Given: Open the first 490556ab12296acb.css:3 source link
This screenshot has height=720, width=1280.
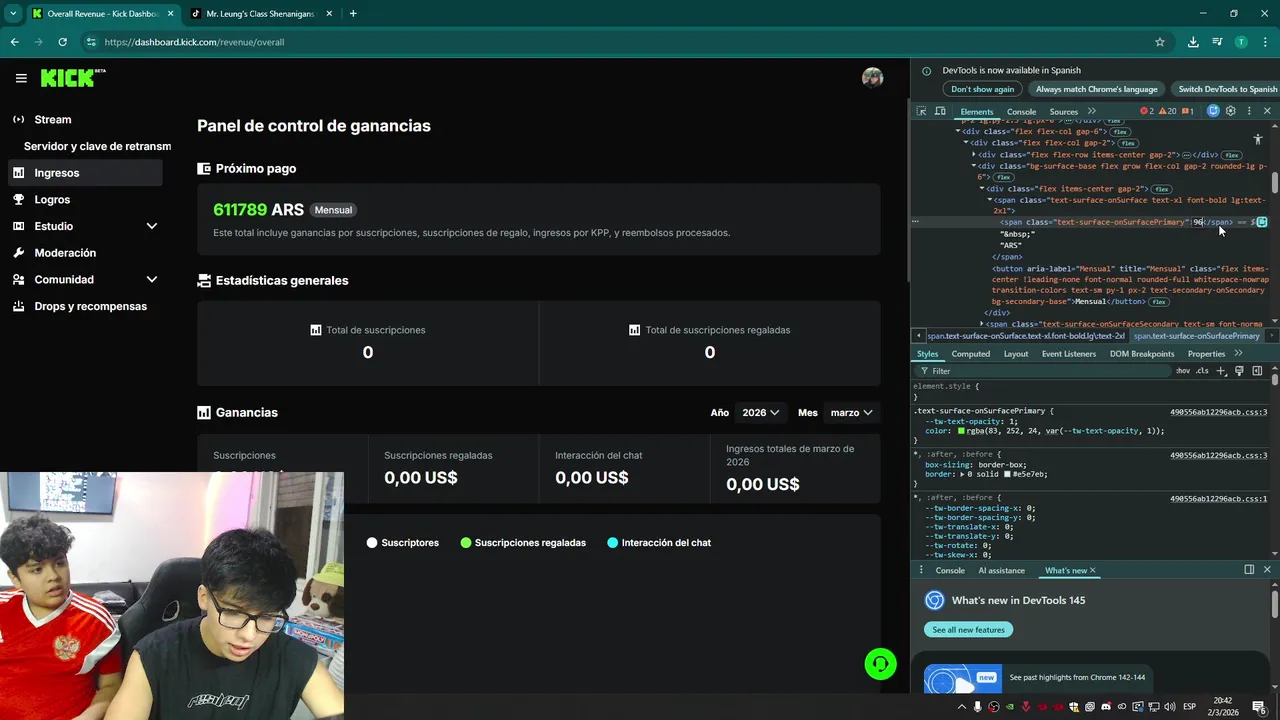Looking at the screenshot, I should [1218, 412].
